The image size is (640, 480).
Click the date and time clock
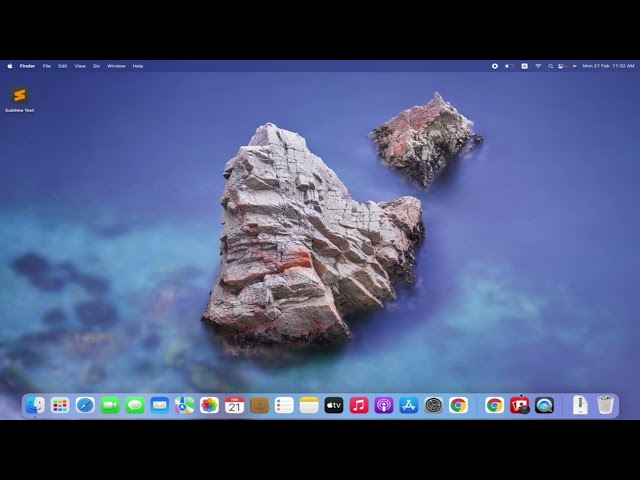coord(609,66)
